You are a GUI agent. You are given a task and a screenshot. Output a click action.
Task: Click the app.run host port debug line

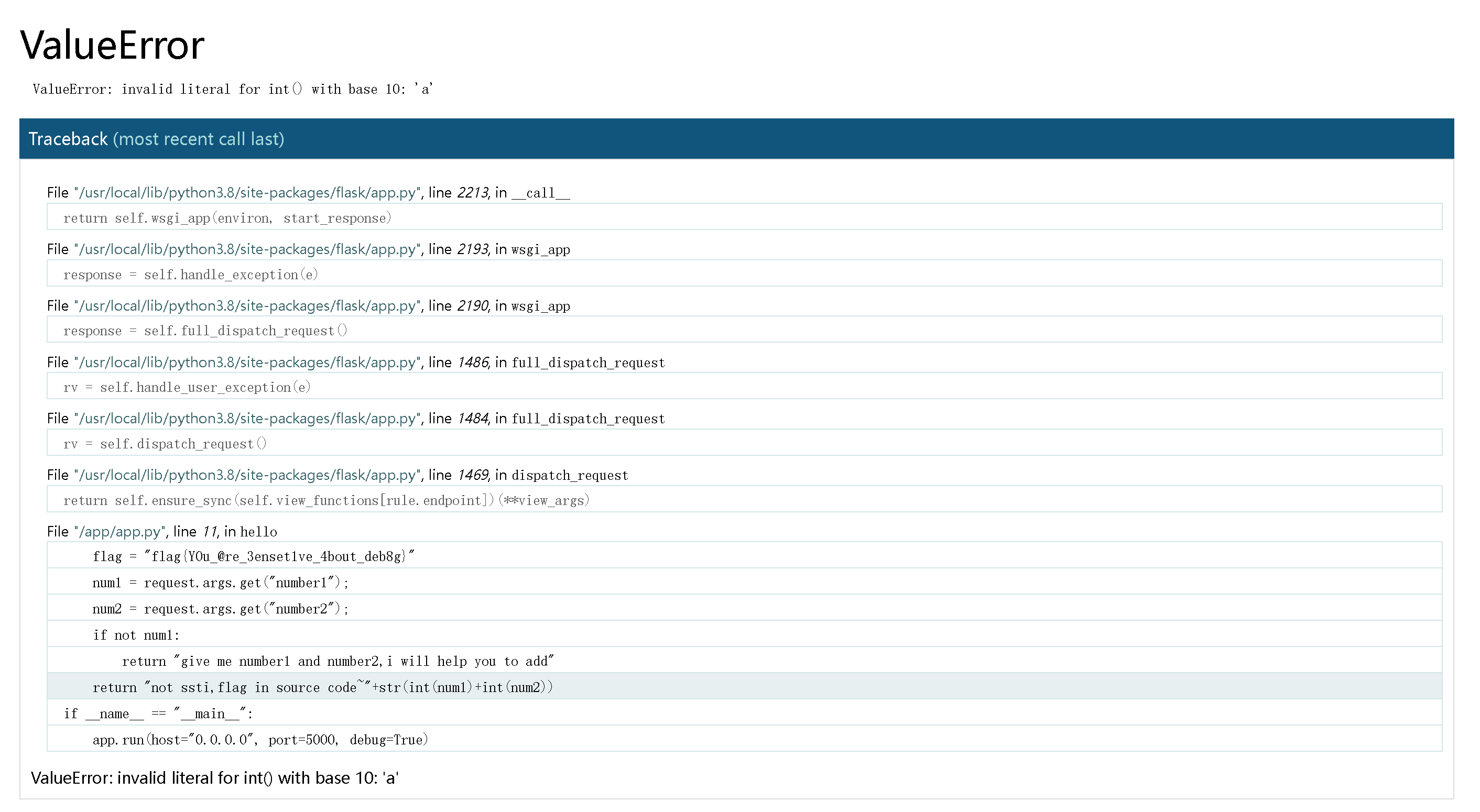(260, 740)
